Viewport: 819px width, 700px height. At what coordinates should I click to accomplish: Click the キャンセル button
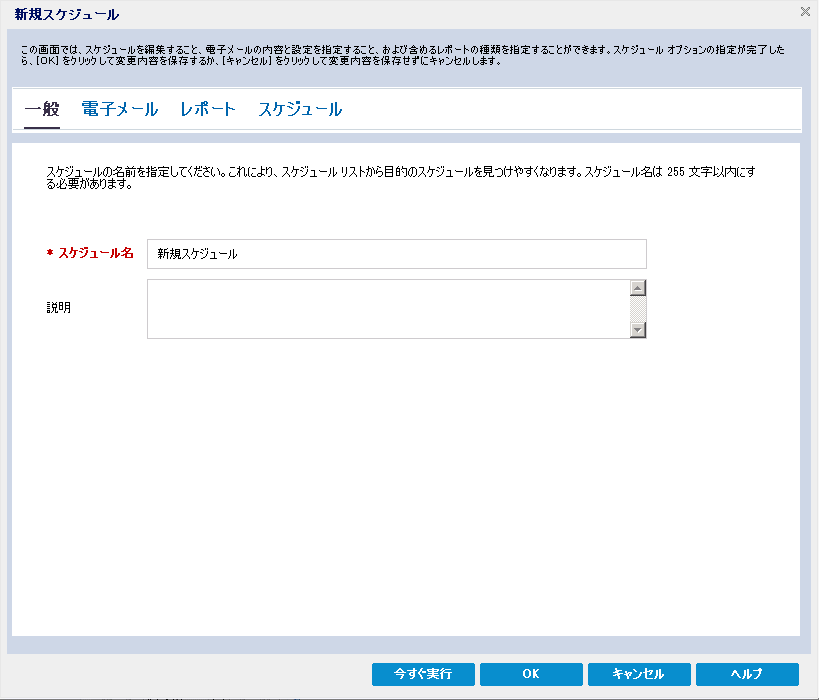point(638,674)
